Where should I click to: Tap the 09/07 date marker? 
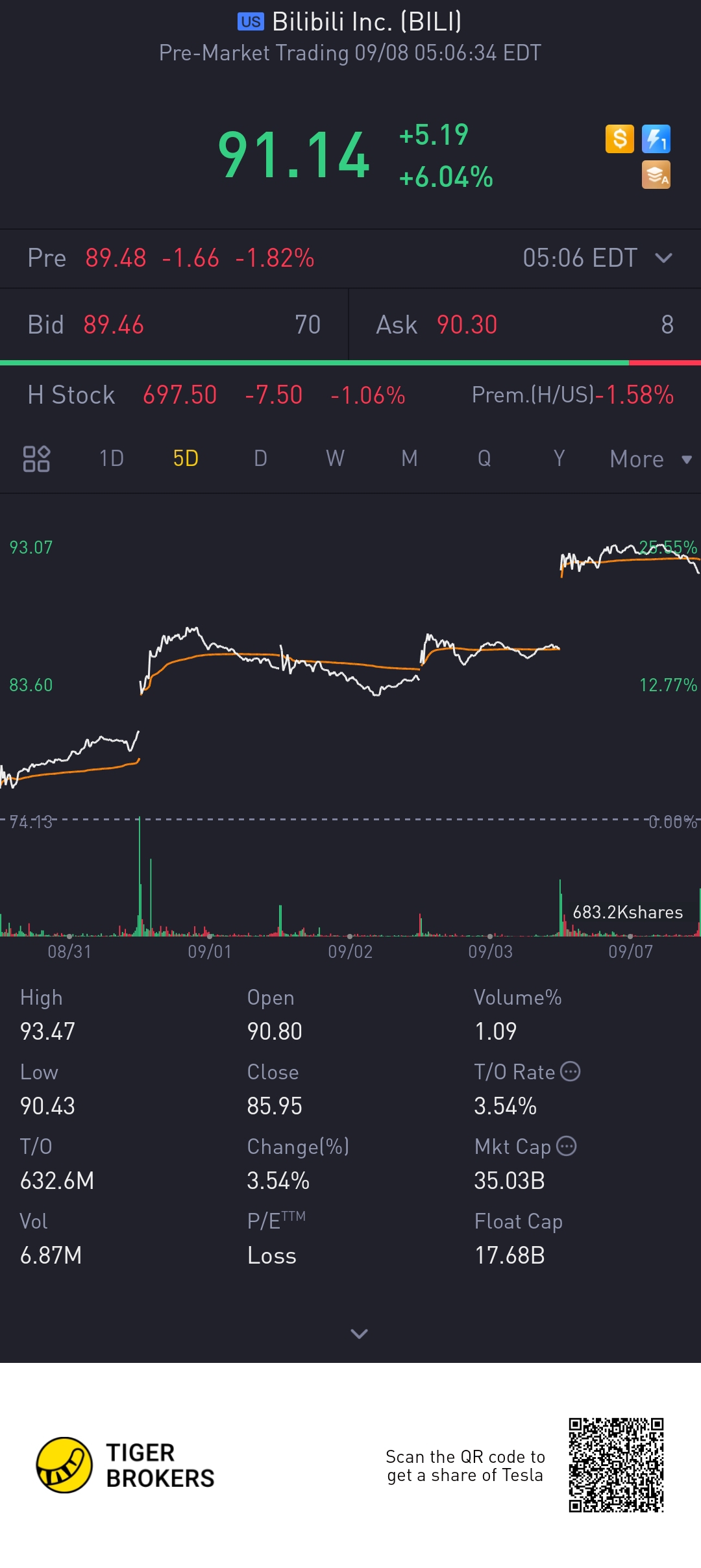click(630, 952)
